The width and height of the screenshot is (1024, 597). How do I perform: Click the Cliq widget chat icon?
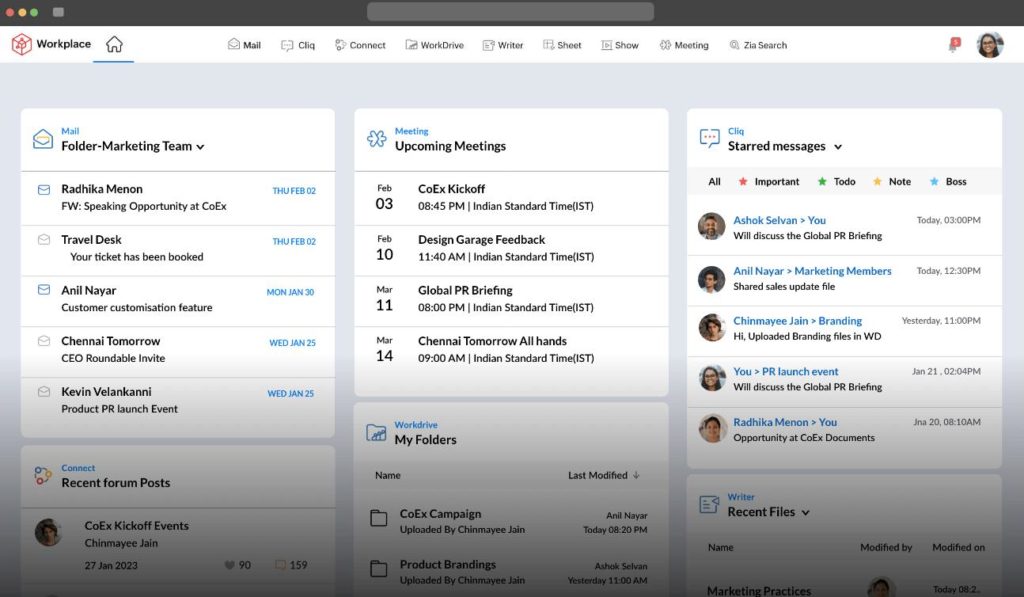coord(710,138)
